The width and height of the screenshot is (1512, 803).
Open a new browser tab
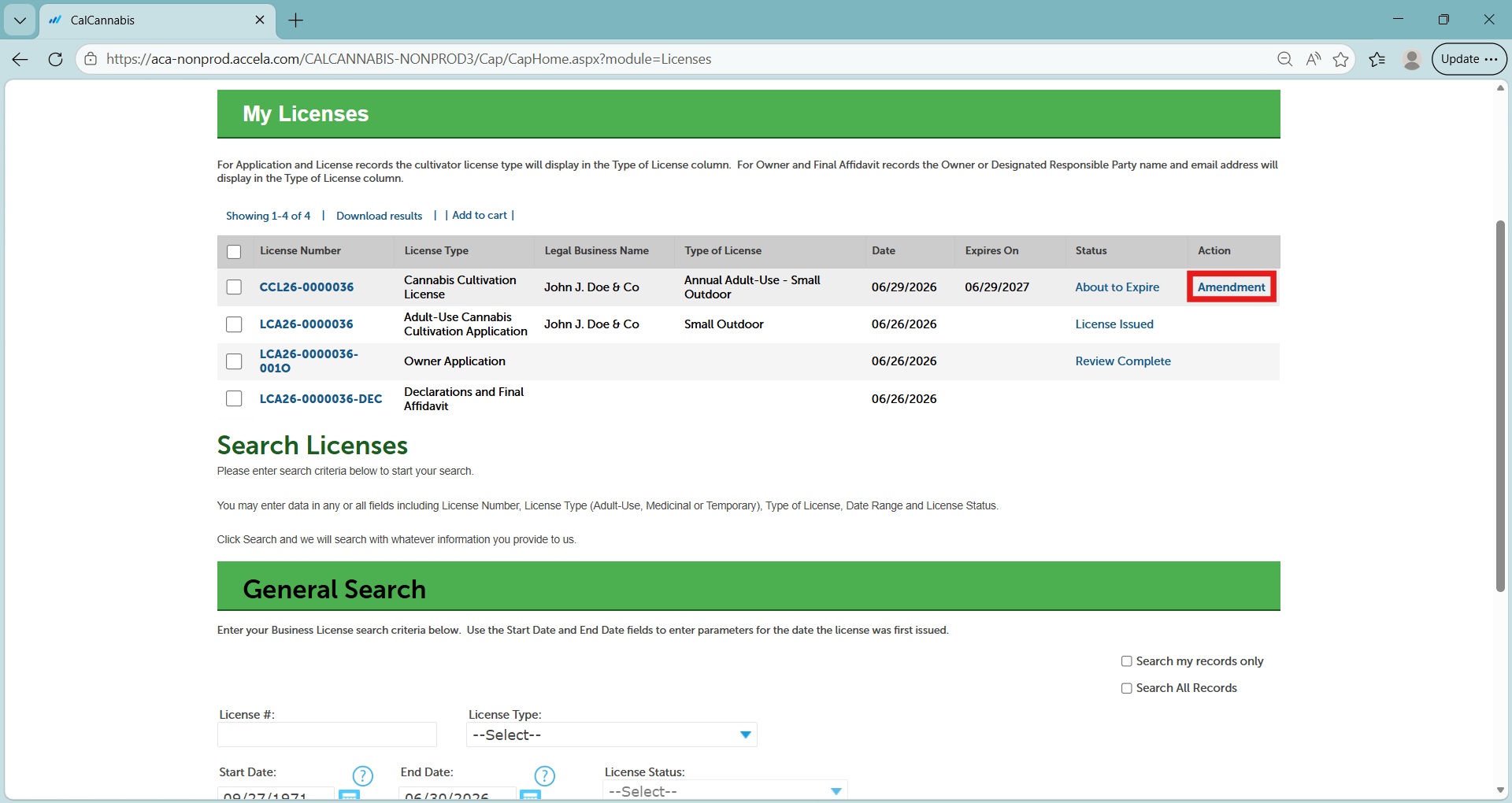[x=296, y=20]
